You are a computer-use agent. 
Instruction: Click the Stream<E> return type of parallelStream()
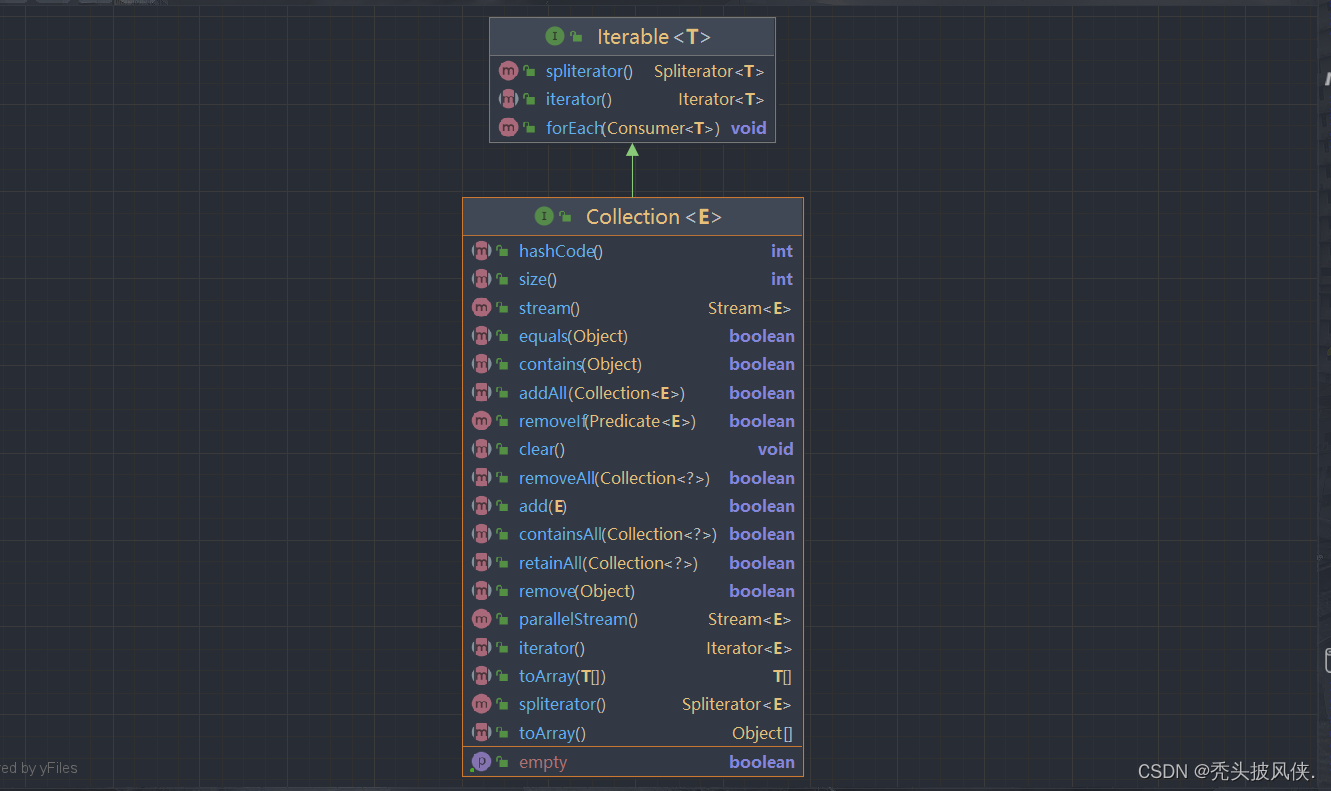(x=749, y=619)
